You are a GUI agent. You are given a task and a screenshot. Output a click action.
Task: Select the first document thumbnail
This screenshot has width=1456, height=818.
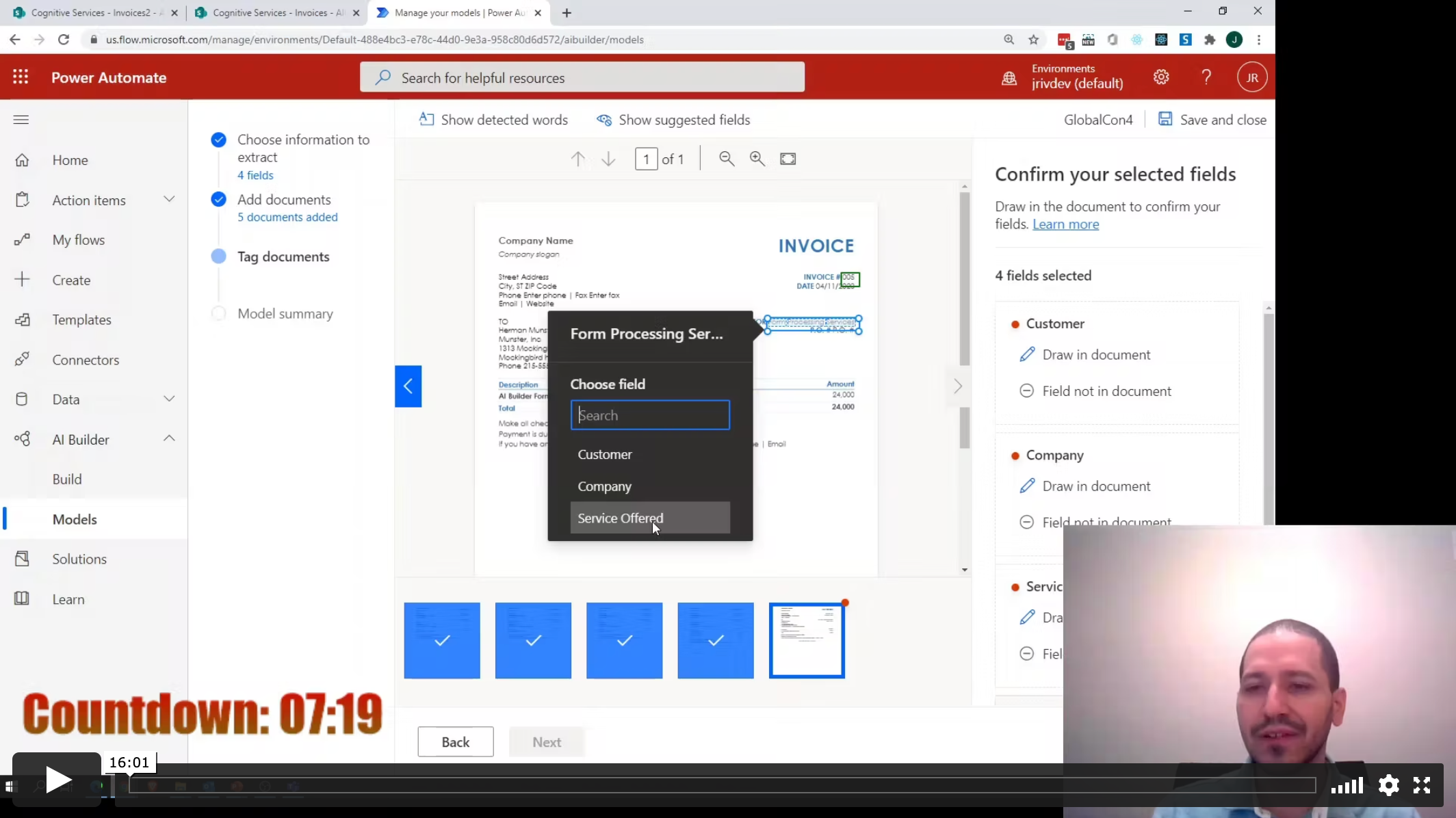tap(442, 640)
